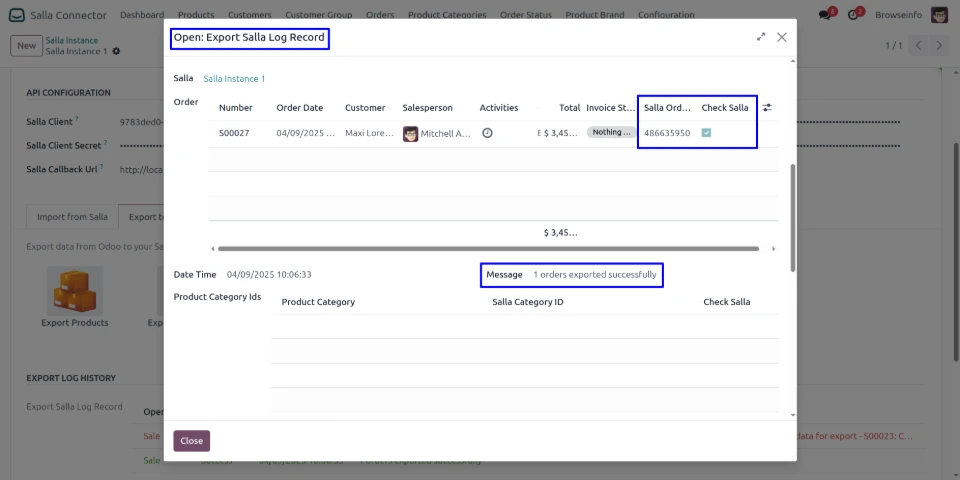Image resolution: width=960 pixels, height=480 pixels.
Task: Expand dialog to full screen
Action: pyautogui.click(x=761, y=37)
